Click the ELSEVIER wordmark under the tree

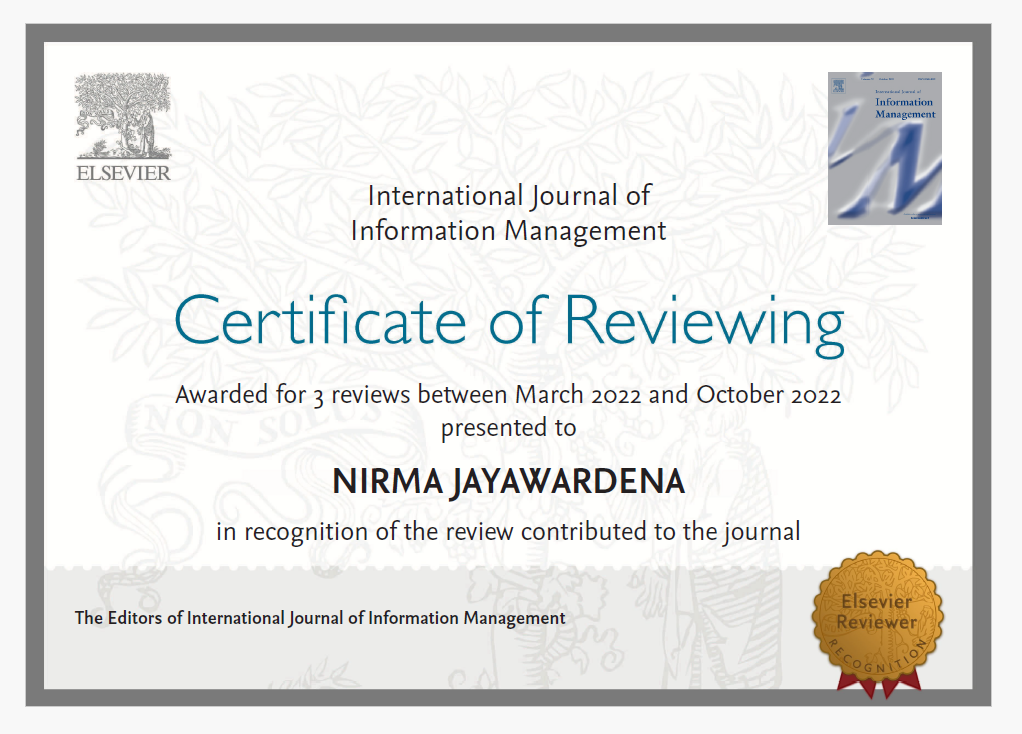pos(123,173)
